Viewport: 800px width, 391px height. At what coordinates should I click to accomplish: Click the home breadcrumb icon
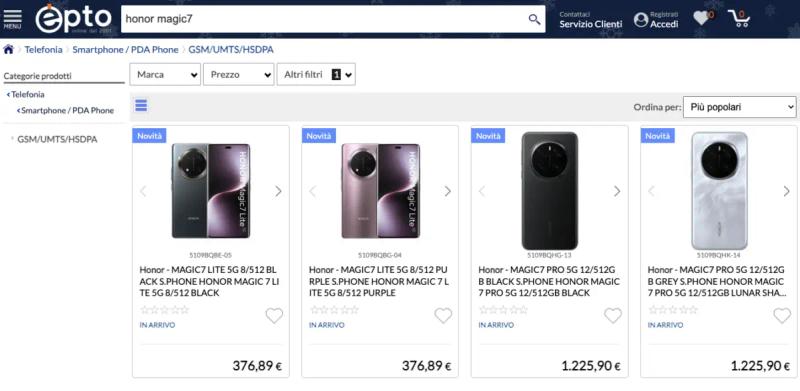coord(8,50)
